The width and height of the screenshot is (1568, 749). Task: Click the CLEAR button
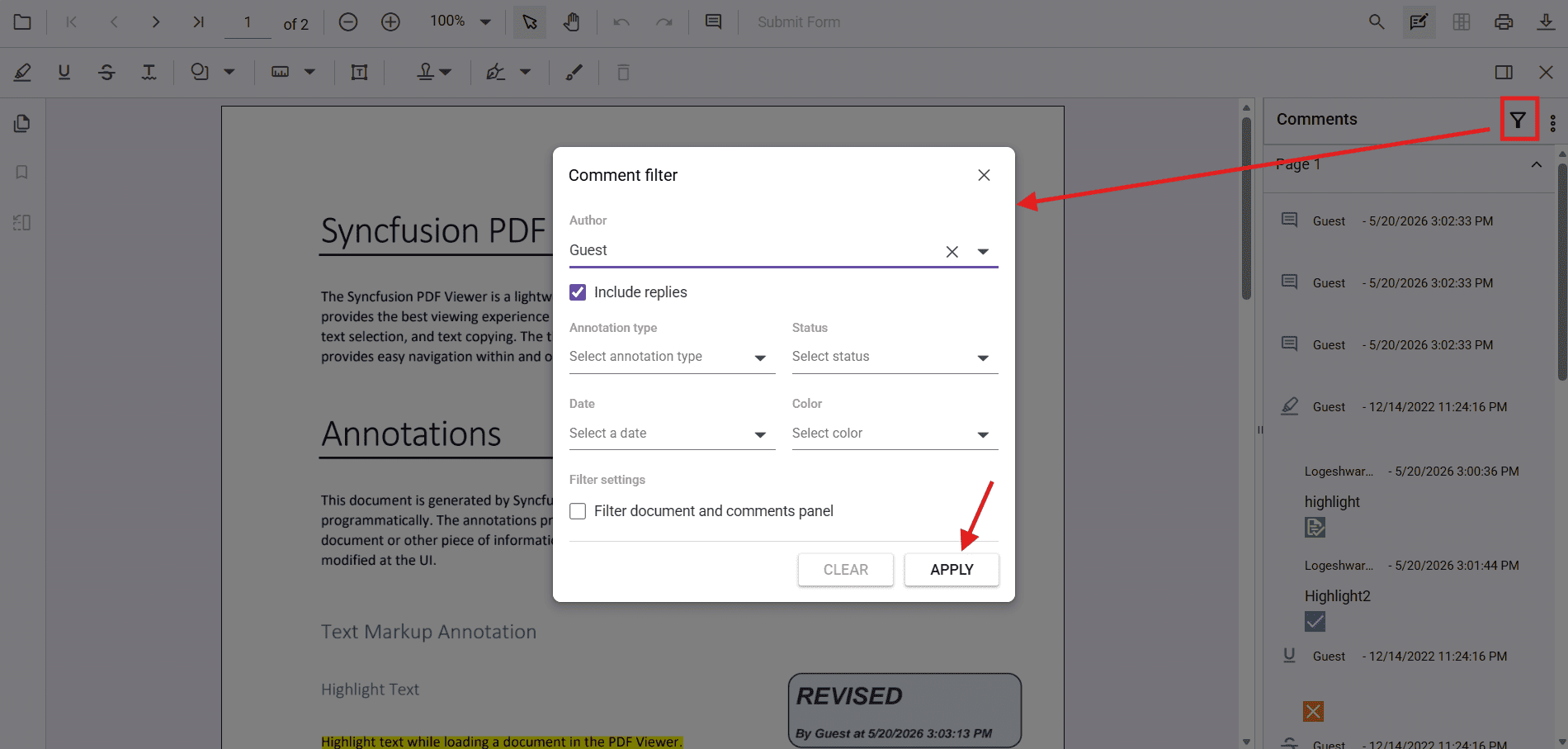(x=846, y=570)
